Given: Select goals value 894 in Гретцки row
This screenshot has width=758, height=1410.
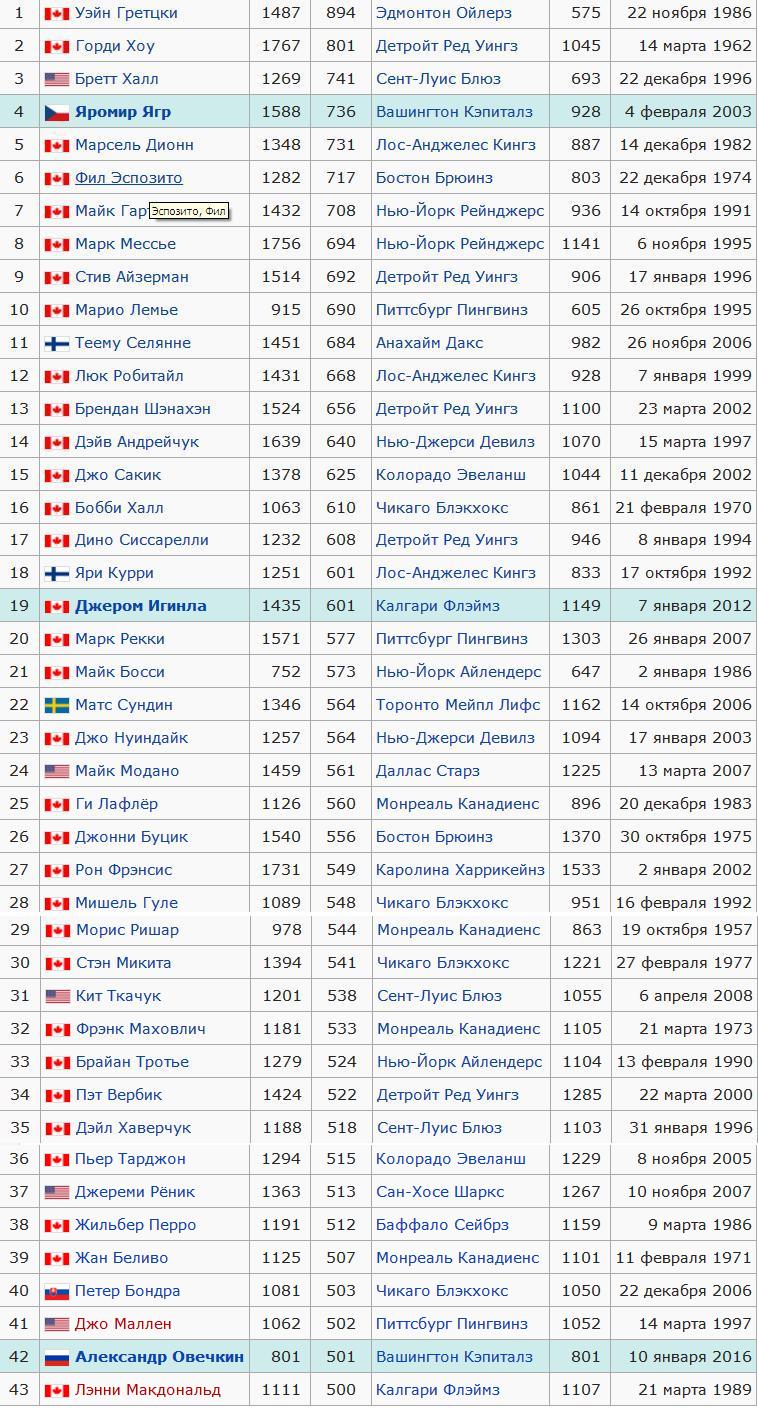Looking at the screenshot, I should [x=341, y=13].
